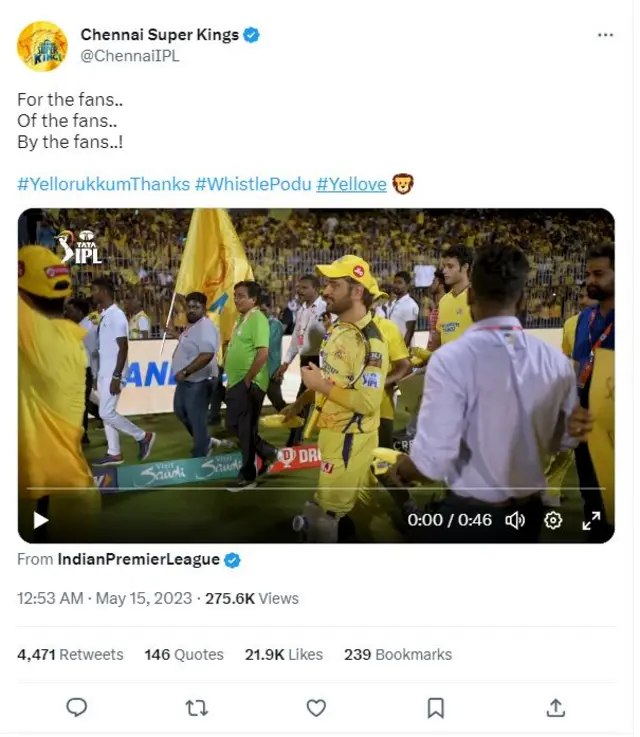Open the #YellorukkumThanks hashtag
This screenshot has width=640, height=737.
tap(101, 184)
